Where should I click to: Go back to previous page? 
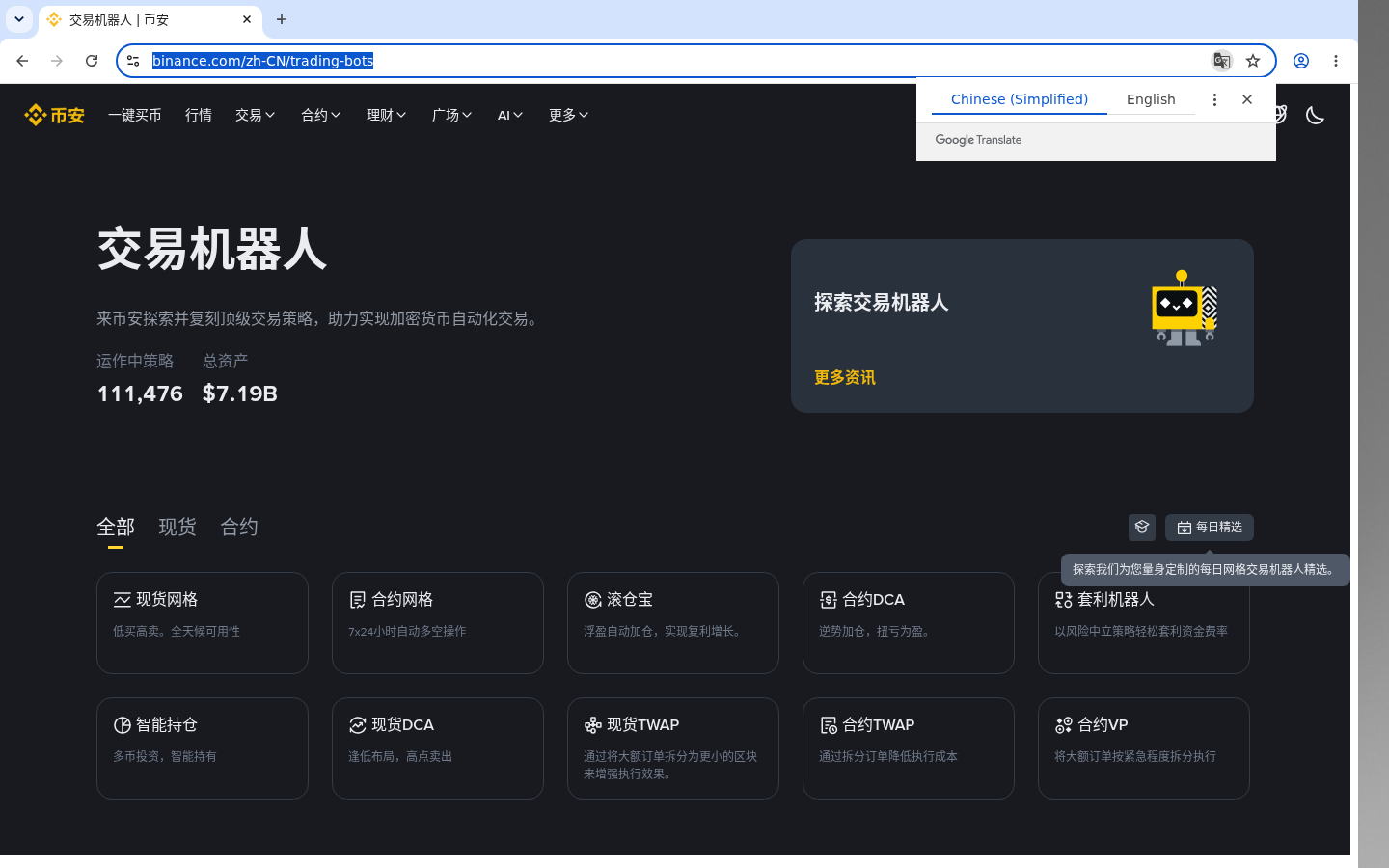[22, 61]
